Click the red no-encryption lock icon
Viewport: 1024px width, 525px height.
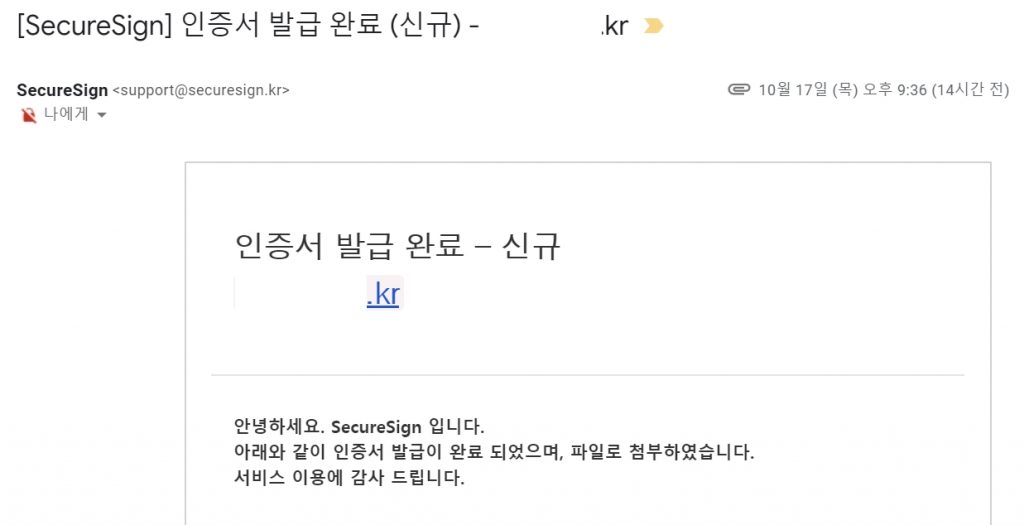(29, 116)
